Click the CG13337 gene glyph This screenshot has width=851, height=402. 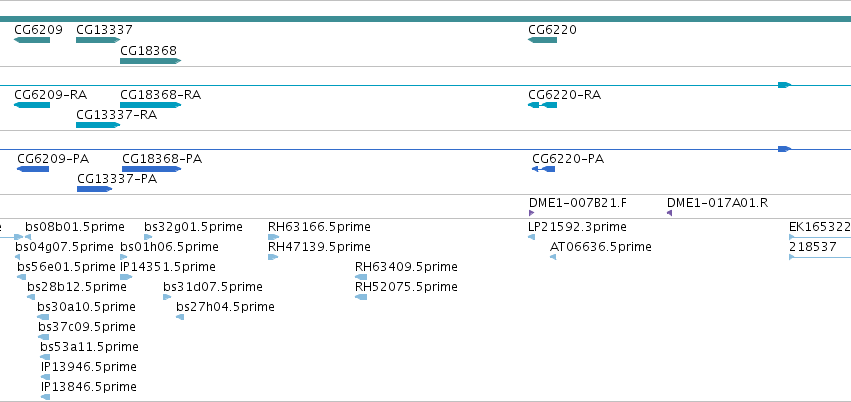(x=98, y=40)
